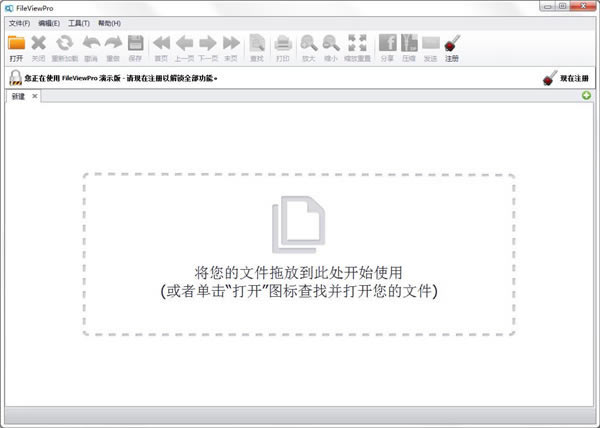Click the padlock icon in demo notice bar
This screenshot has height=428, width=600.
point(15,78)
